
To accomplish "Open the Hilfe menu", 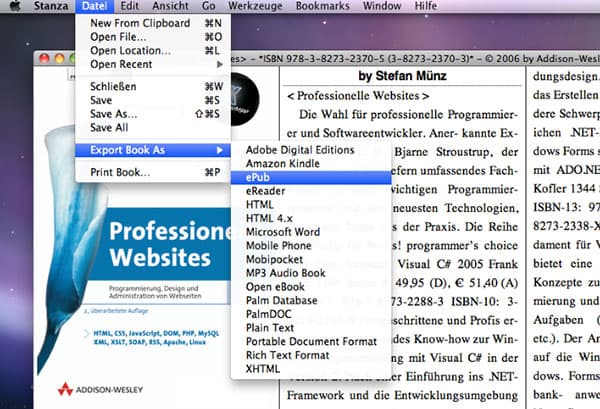I will point(426,6).
